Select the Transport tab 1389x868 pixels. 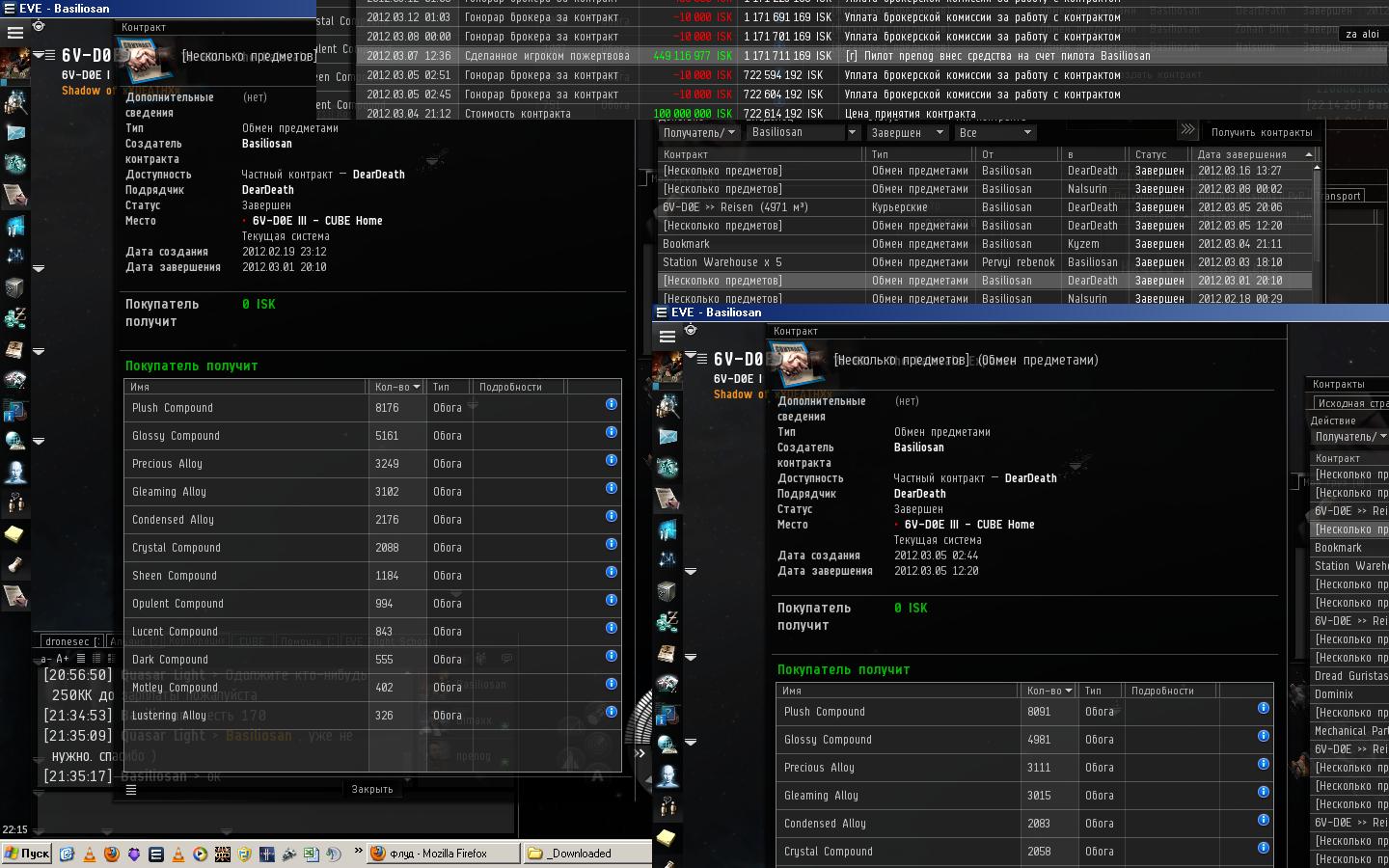tap(1338, 196)
